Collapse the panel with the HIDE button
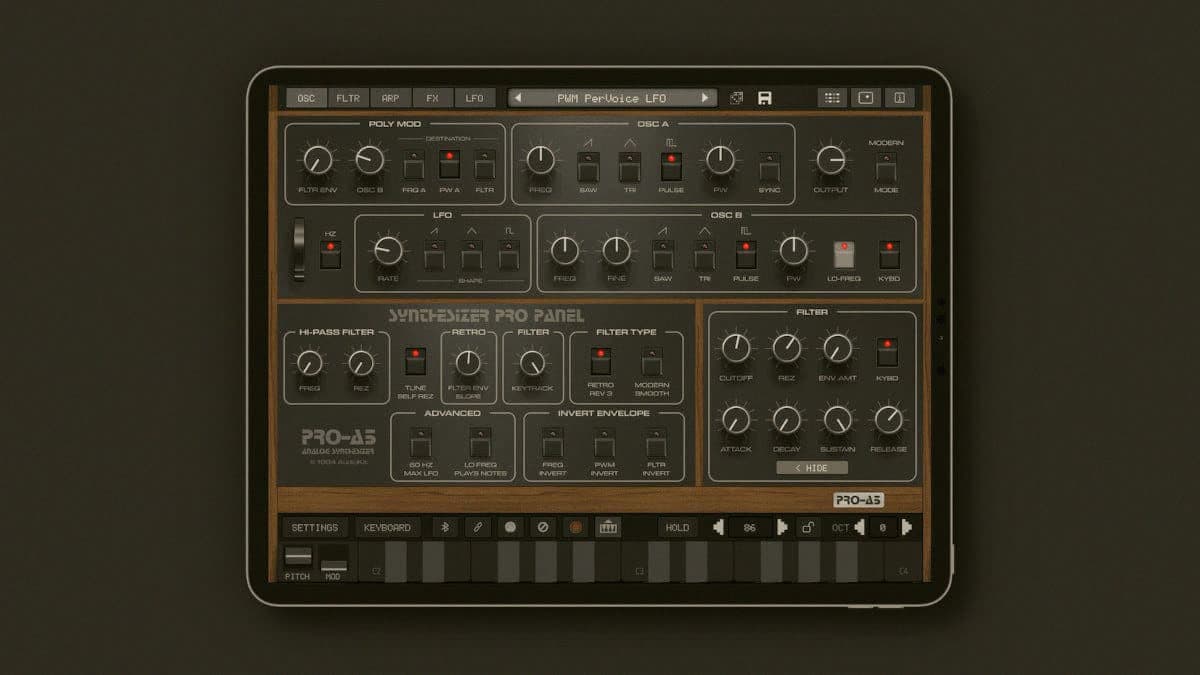Screen dimensions: 1200x675 click(x=812, y=468)
